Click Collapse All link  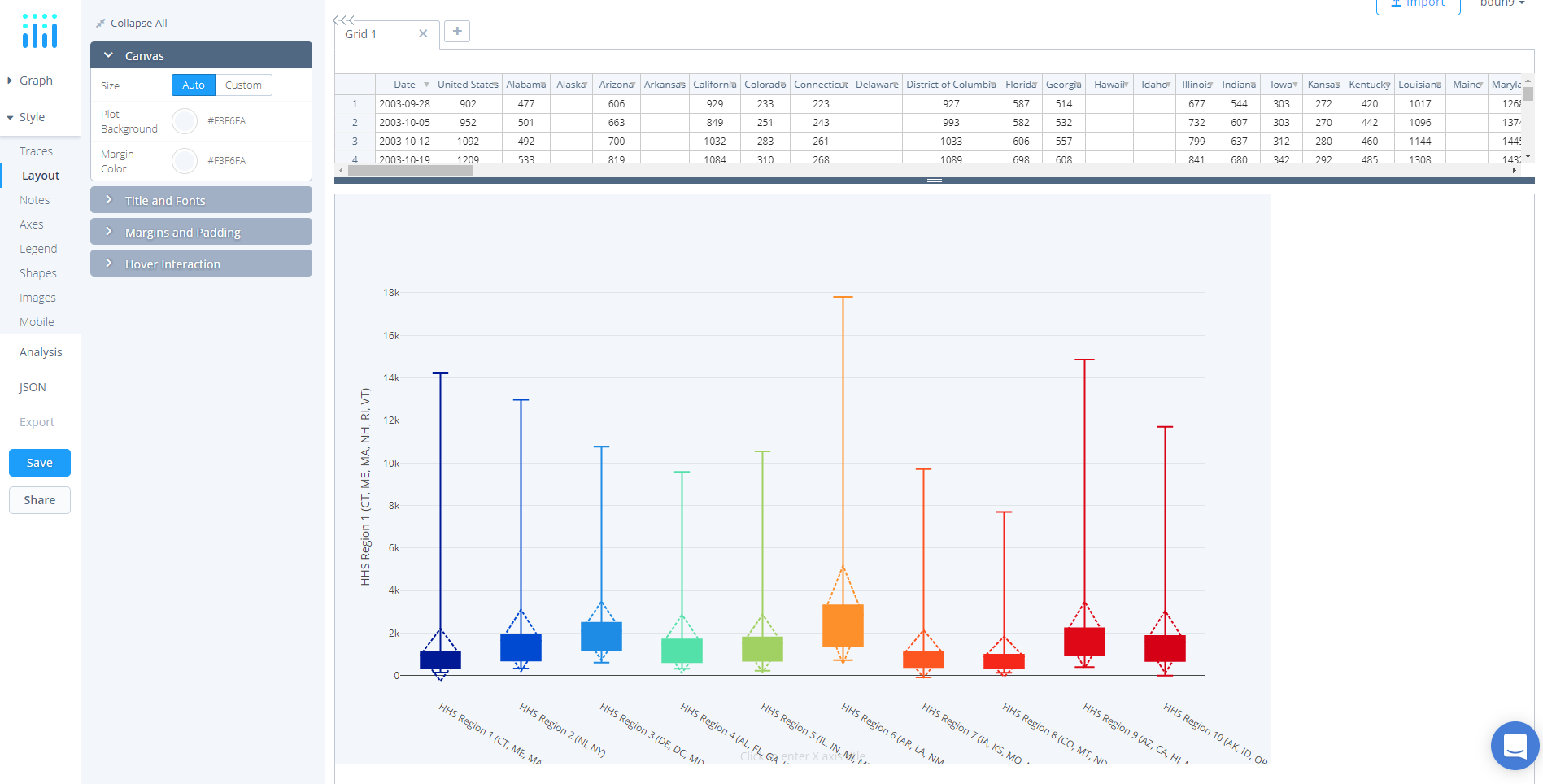(138, 24)
